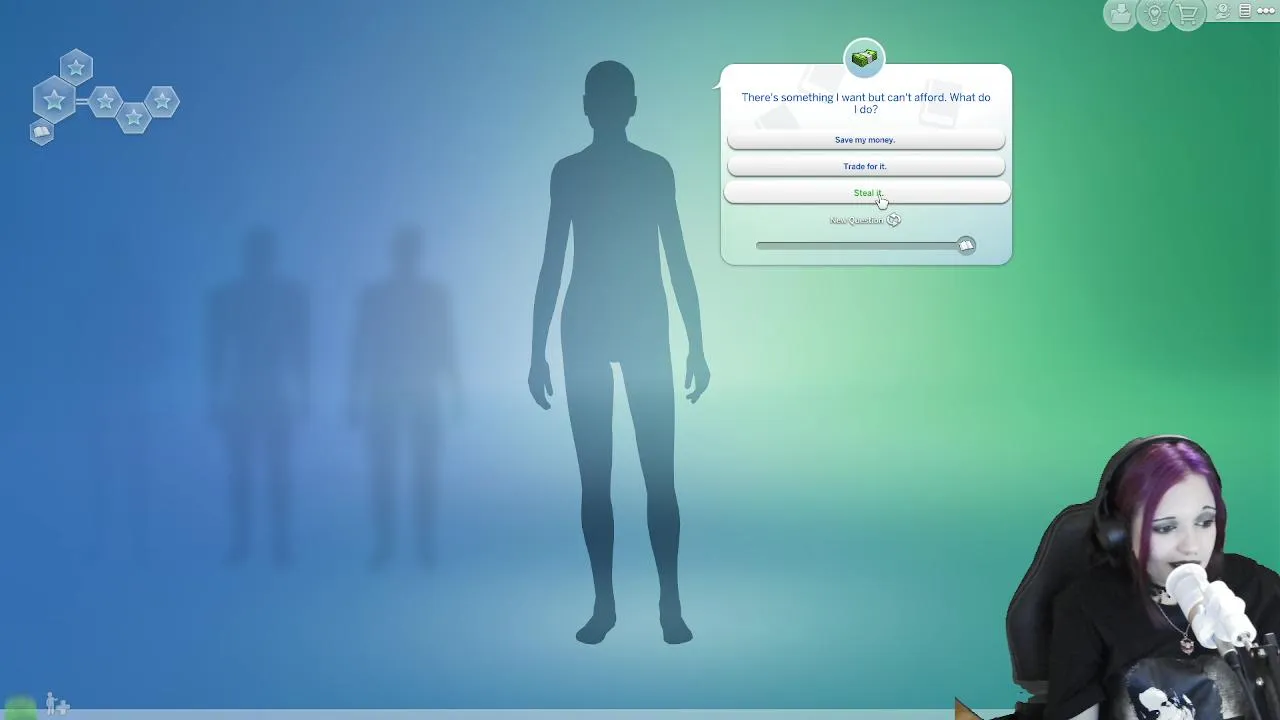Request a New Question
The width and height of the screenshot is (1280, 720).
tap(856, 220)
